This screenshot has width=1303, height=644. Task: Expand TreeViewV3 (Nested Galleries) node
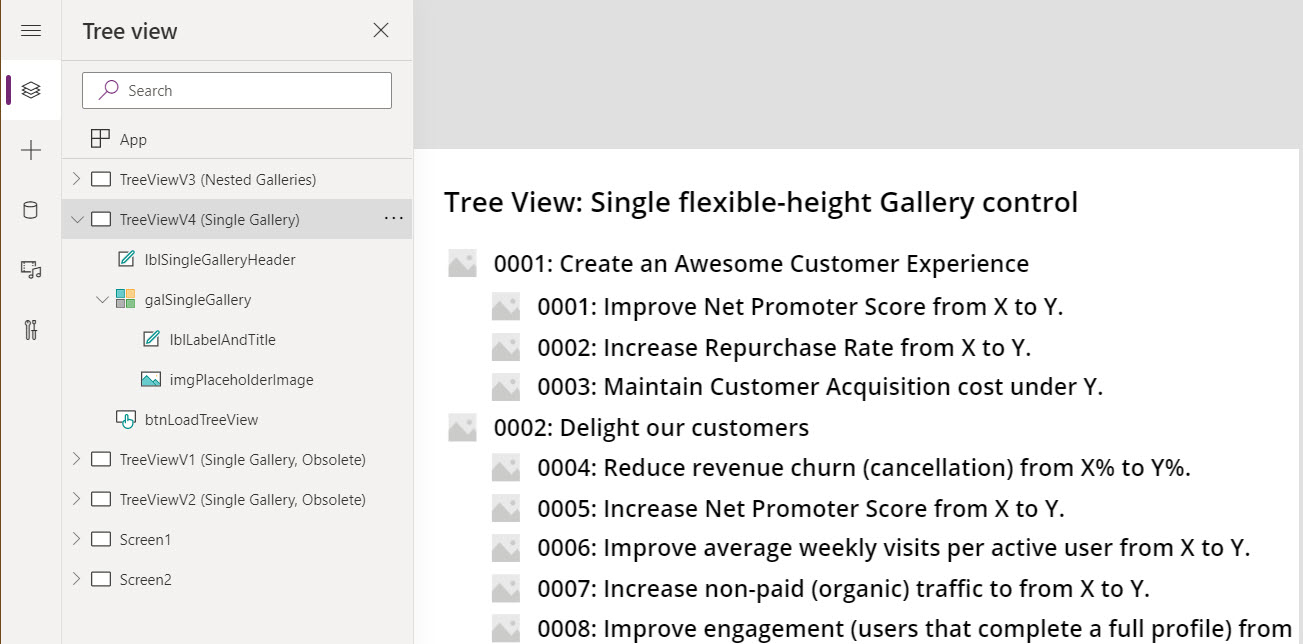[77, 179]
